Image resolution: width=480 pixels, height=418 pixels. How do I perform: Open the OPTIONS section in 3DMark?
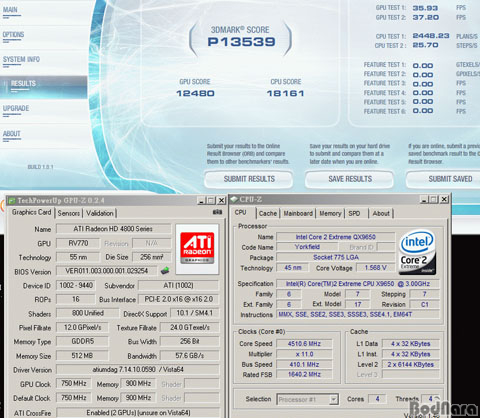13,35
